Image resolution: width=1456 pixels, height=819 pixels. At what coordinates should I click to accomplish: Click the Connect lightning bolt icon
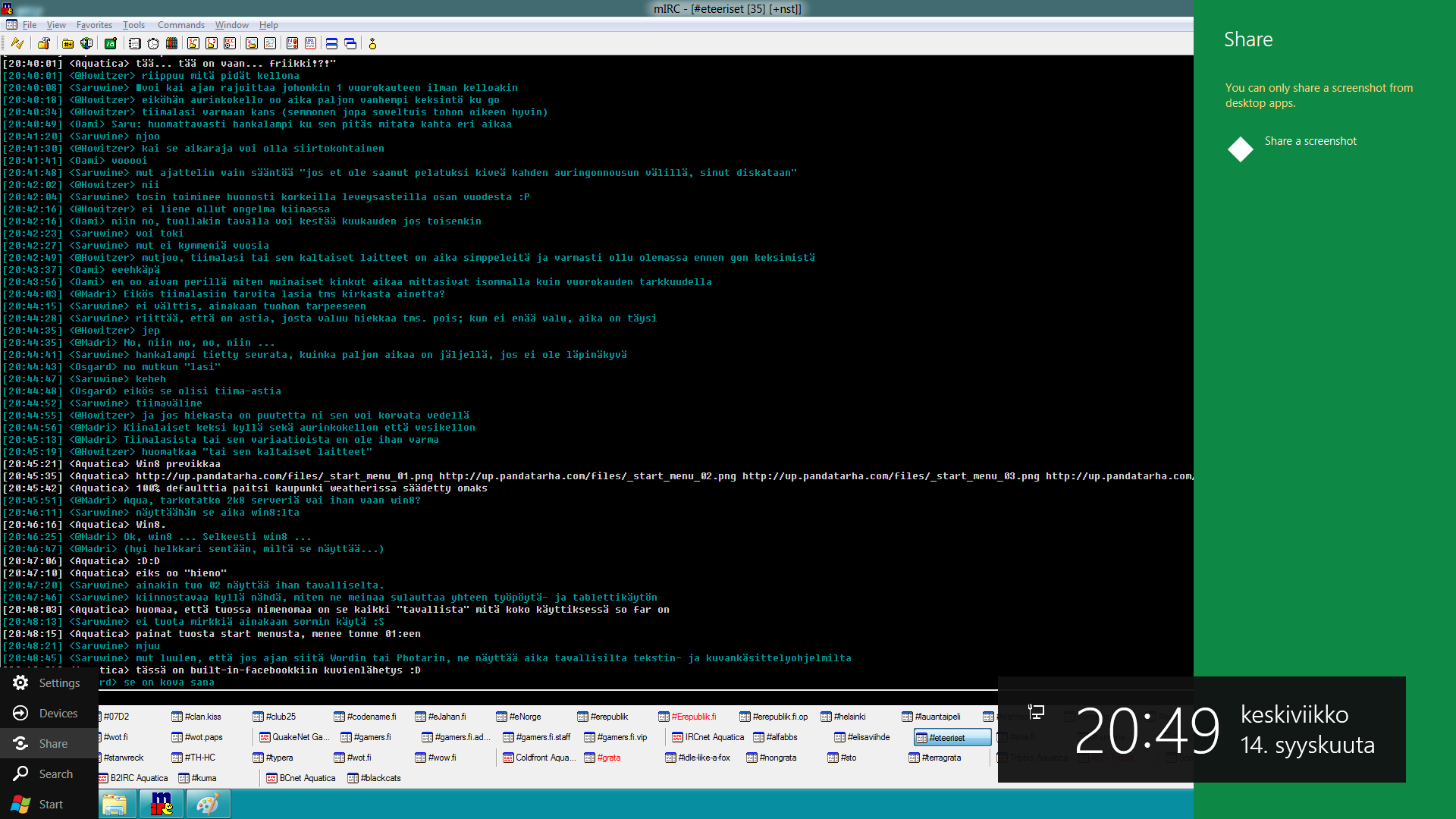click(17, 43)
